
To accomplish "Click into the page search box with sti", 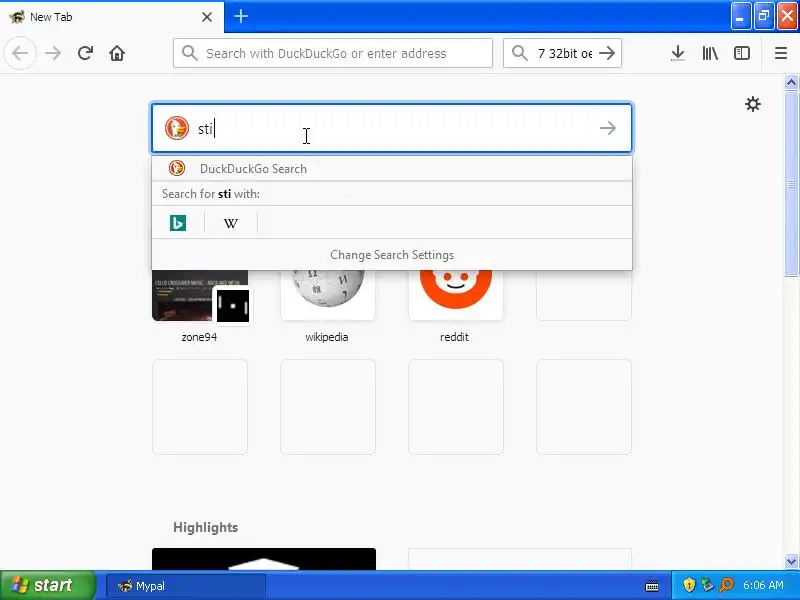I will [x=392, y=128].
